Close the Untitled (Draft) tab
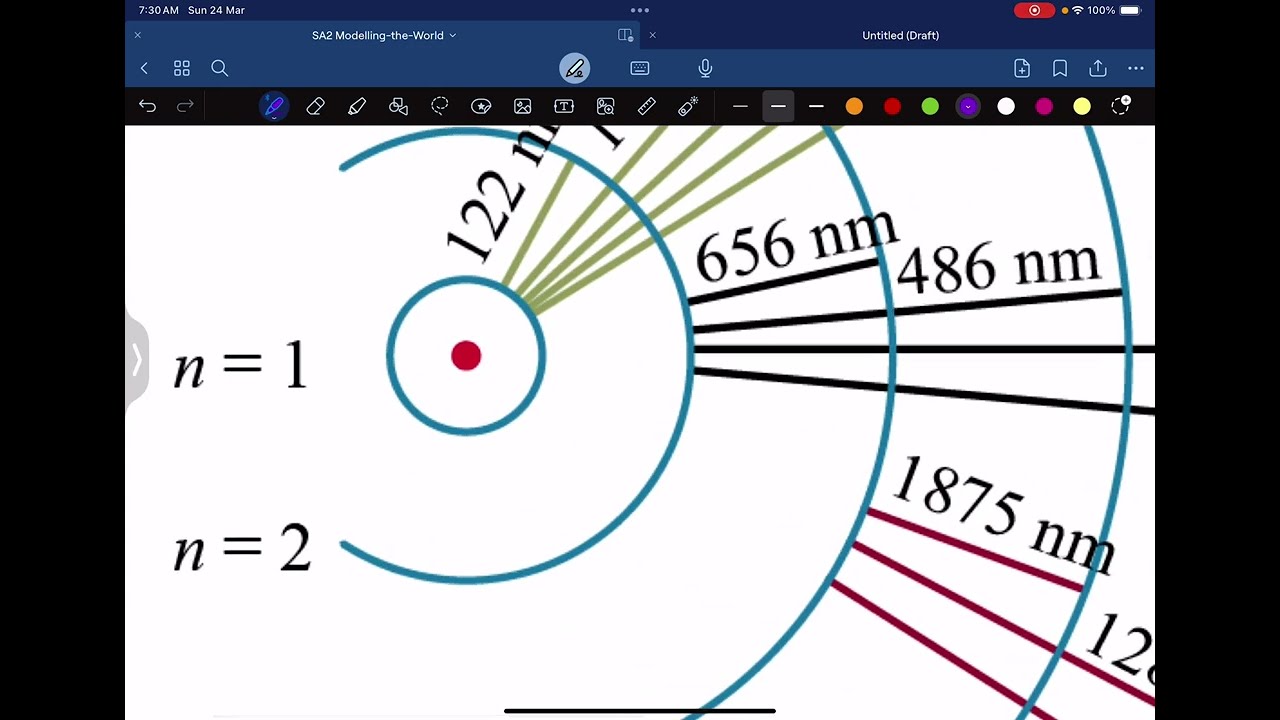 tap(652, 35)
